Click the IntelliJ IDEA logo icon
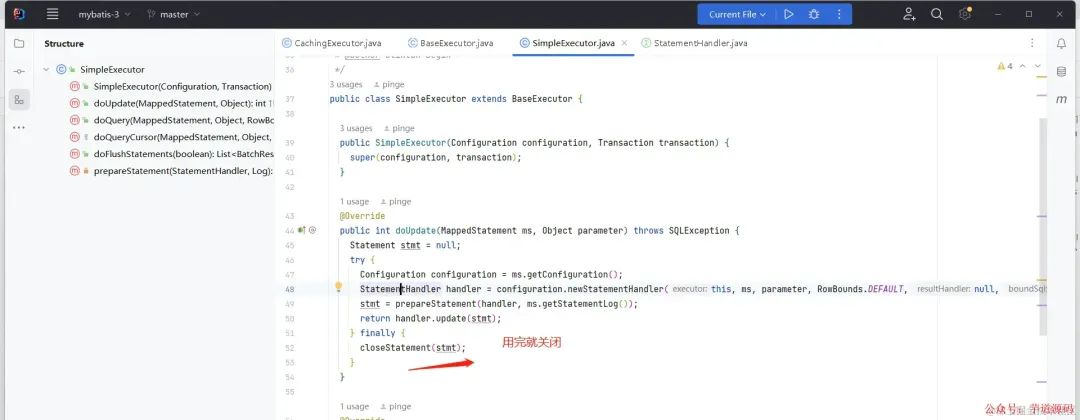The image size is (1080, 420). click(x=19, y=14)
